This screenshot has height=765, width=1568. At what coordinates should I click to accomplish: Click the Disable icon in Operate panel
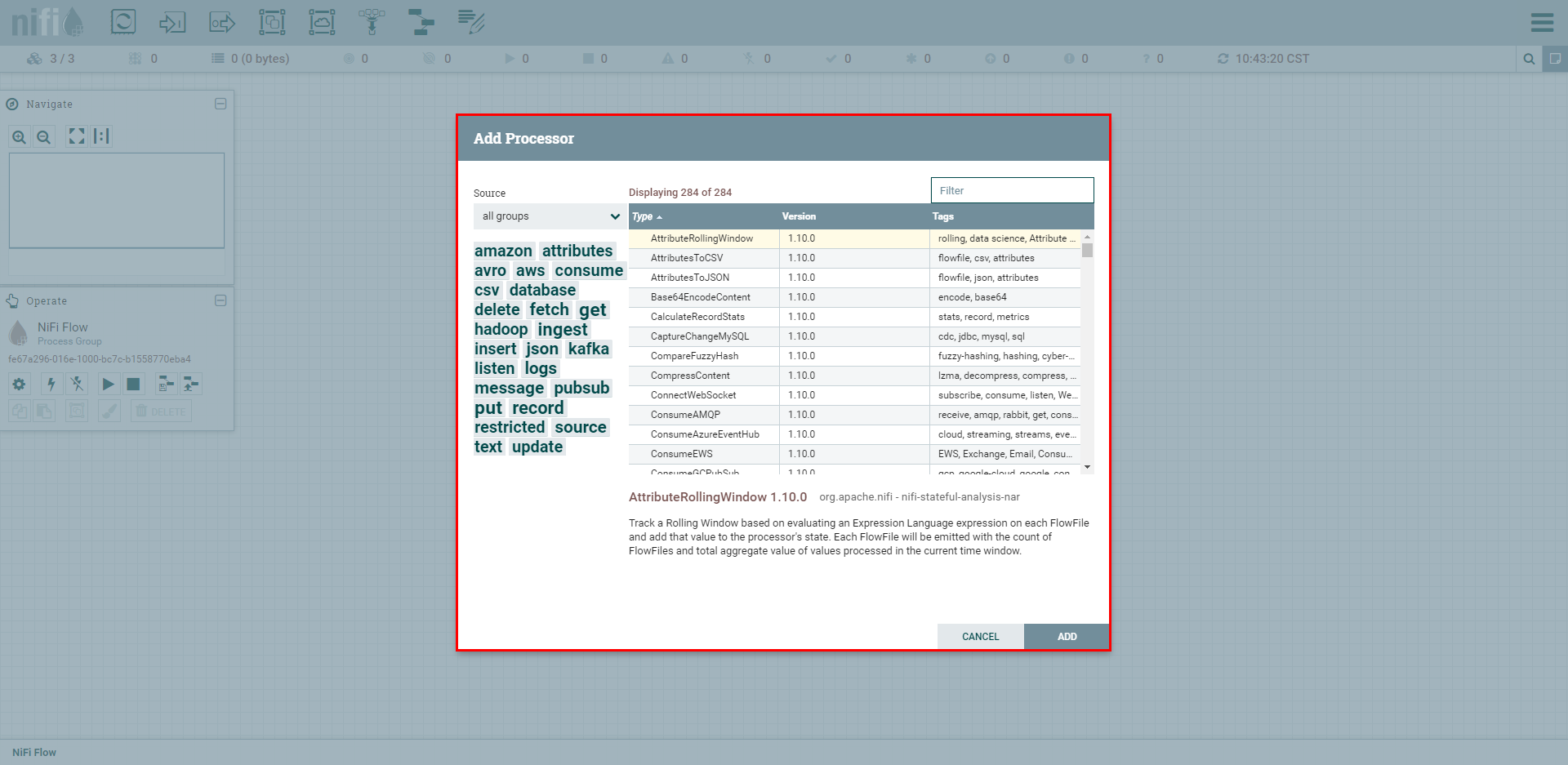[77, 384]
